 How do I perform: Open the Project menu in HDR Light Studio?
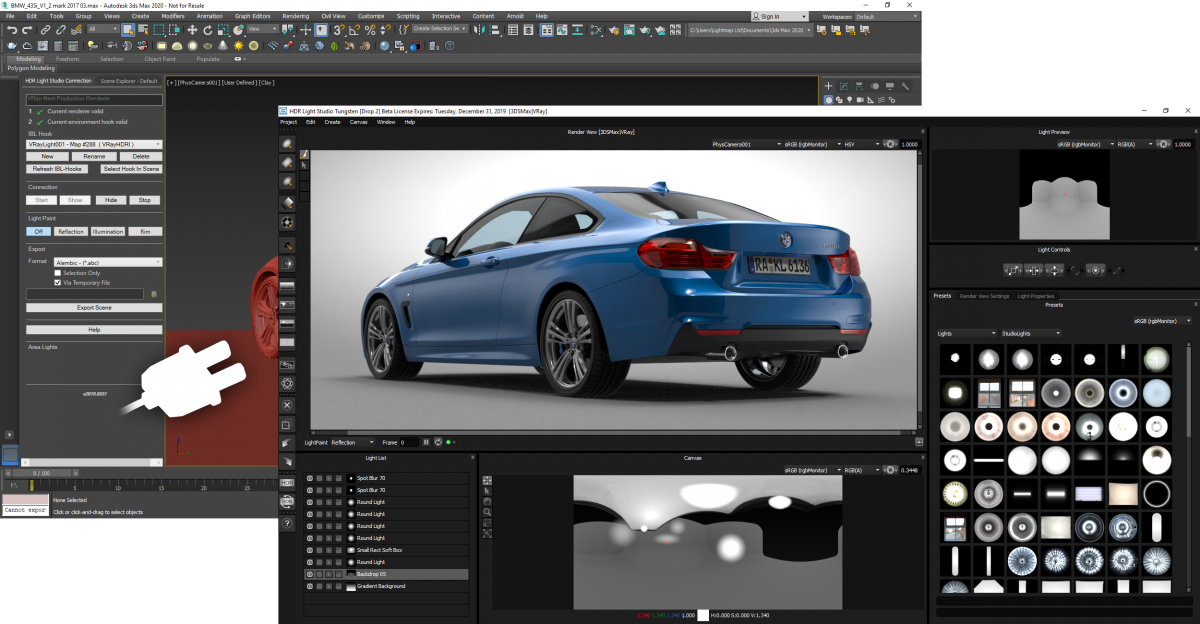289,122
